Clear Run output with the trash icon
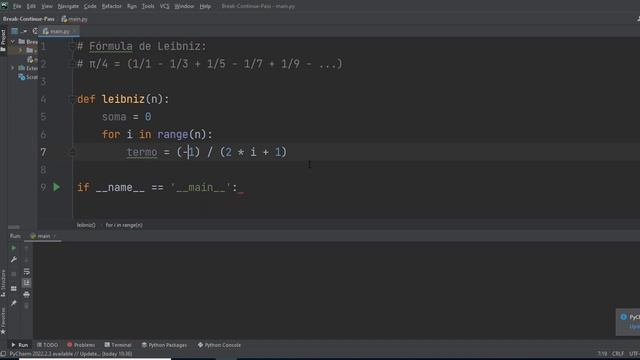This screenshot has height=360, width=640. (27, 305)
